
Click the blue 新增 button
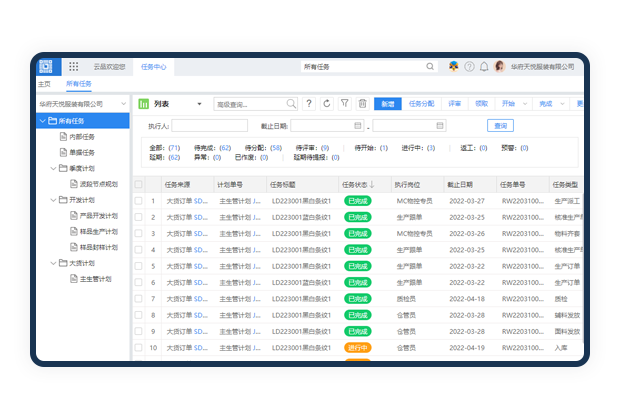387,103
